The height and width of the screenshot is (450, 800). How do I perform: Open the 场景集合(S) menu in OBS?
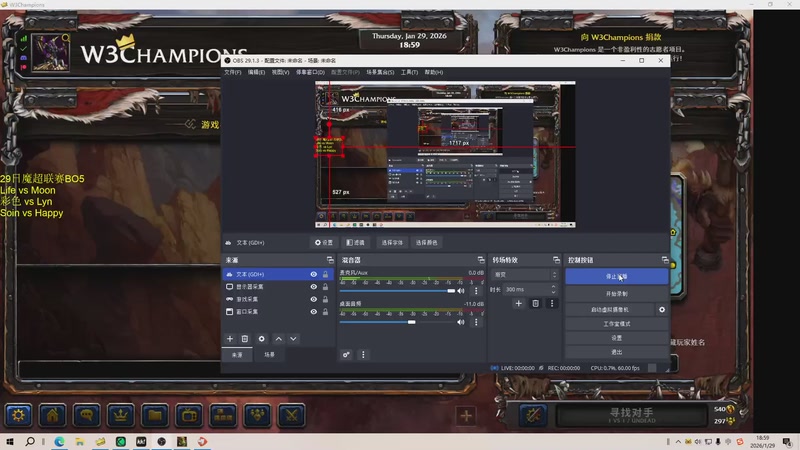[x=380, y=72]
